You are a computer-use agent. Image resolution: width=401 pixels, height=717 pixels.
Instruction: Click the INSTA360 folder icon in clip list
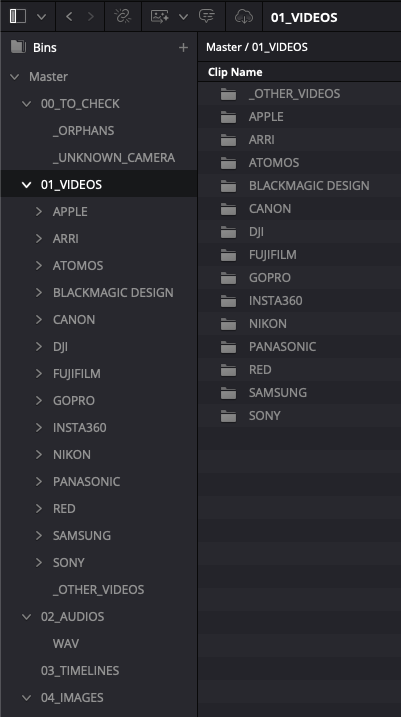tap(229, 301)
